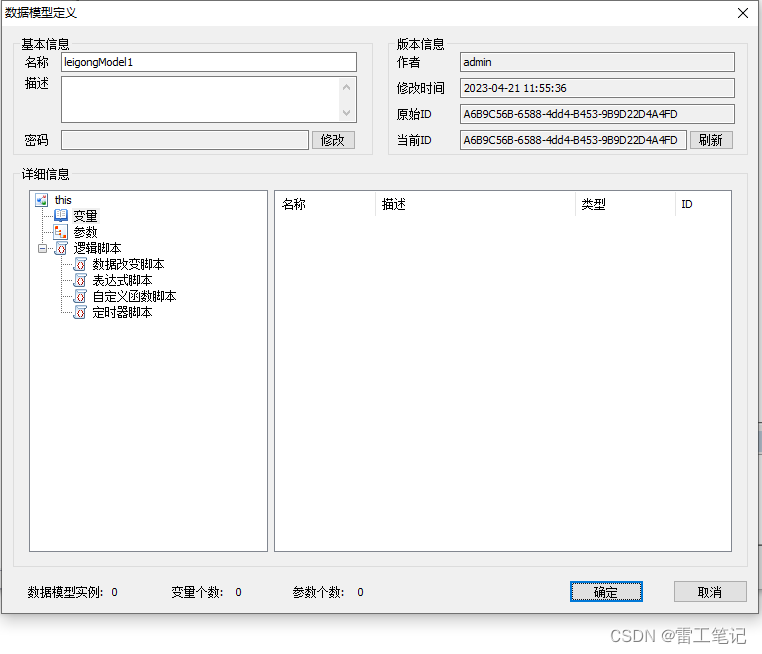Select the 'this' tree item
The image size is (762, 654).
pyautogui.click(x=63, y=200)
